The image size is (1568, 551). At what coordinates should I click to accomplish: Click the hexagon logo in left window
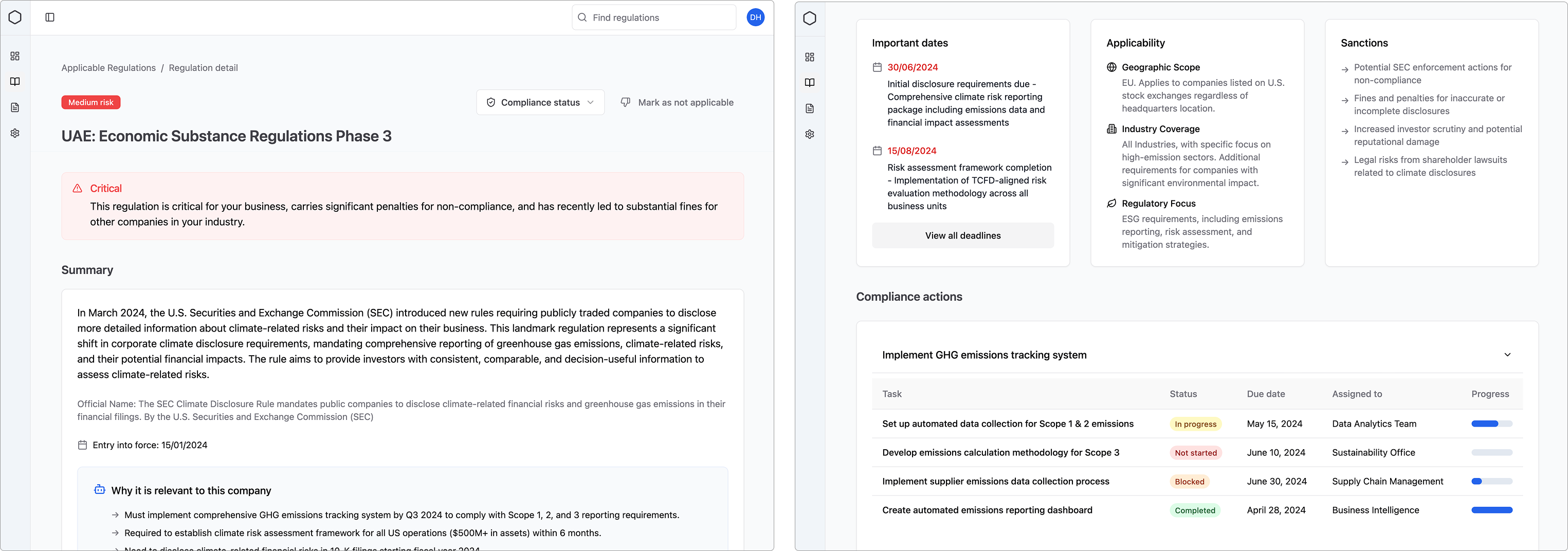pyautogui.click(x=15, y=17)
